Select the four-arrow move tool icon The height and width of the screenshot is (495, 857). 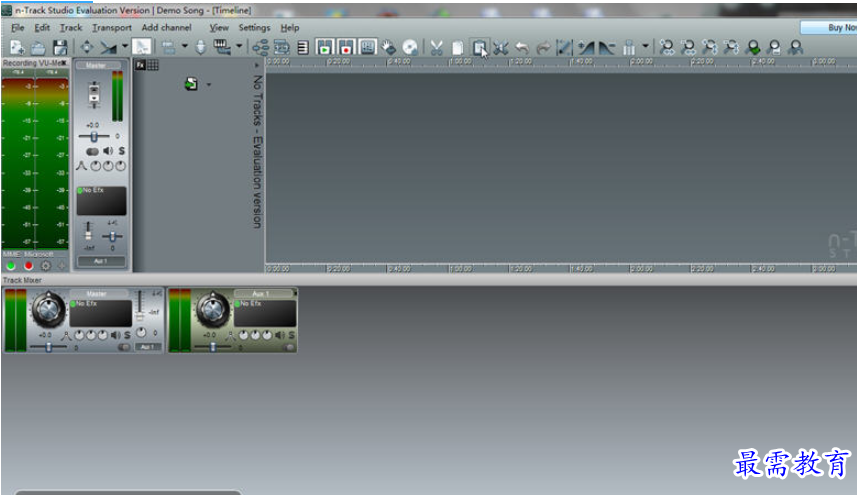(86, 48)
